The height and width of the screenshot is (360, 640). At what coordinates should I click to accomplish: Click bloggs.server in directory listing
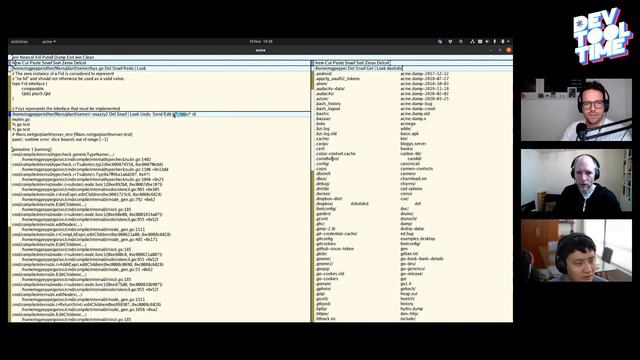[x=413, y=144]
